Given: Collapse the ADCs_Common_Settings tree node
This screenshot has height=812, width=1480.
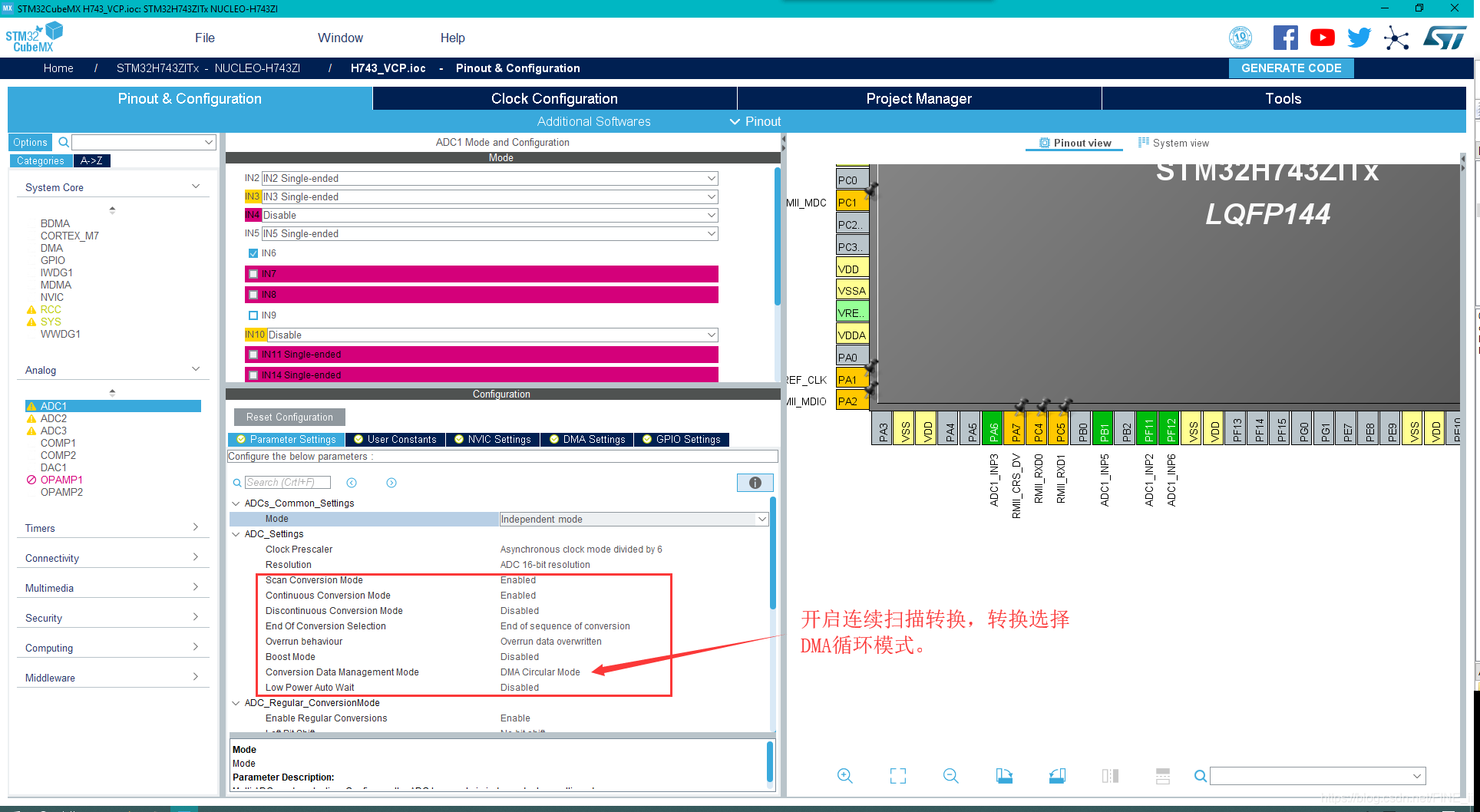Looking at the screenshot, I should 236,503.
